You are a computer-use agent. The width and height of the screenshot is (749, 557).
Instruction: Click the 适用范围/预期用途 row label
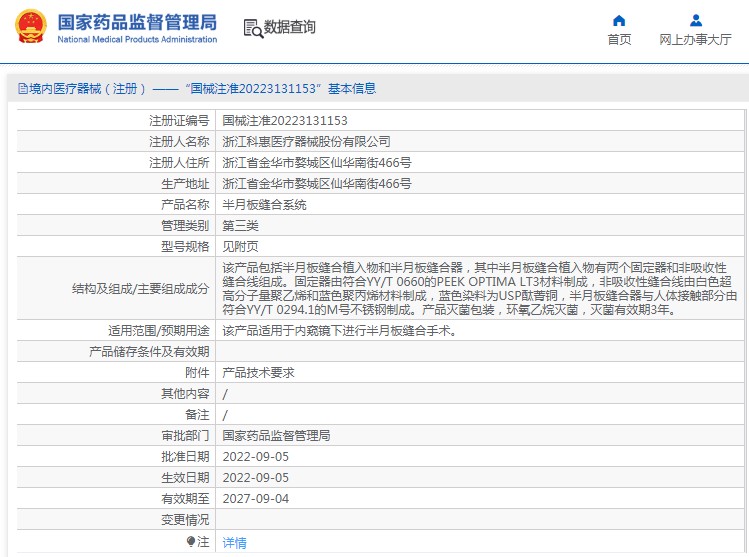(x=159, y=331)
